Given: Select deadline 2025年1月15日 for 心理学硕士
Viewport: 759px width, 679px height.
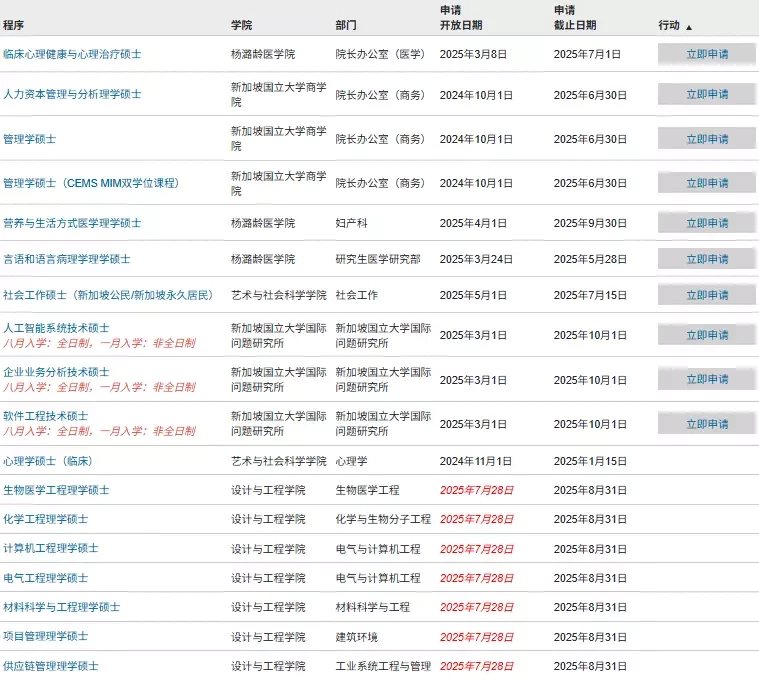Looking at the screenshot, I should click(x=590, y=461).
